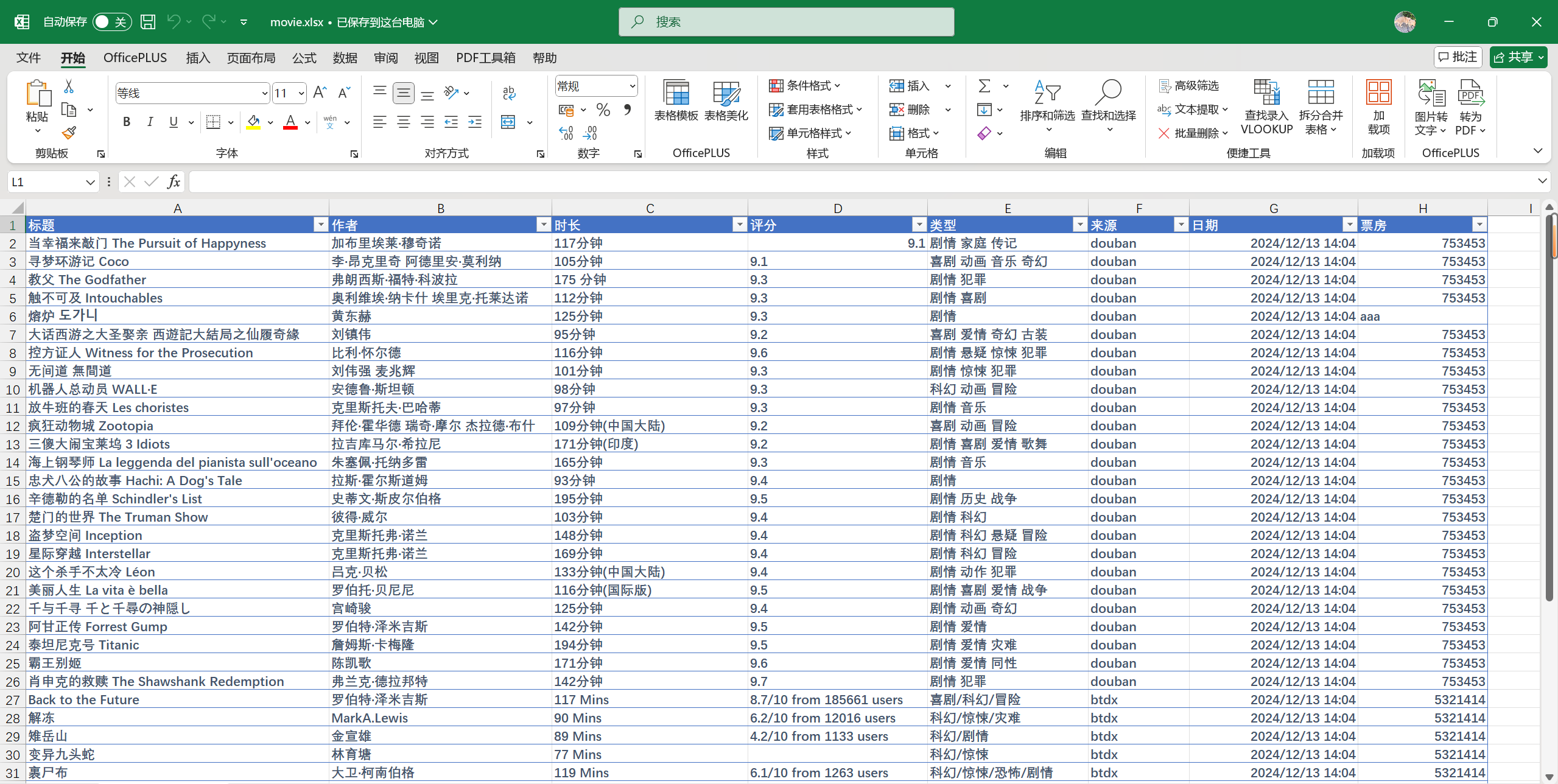Open the table template tool
This screenshot has height=784, width=1558.
tap(676, 100)
